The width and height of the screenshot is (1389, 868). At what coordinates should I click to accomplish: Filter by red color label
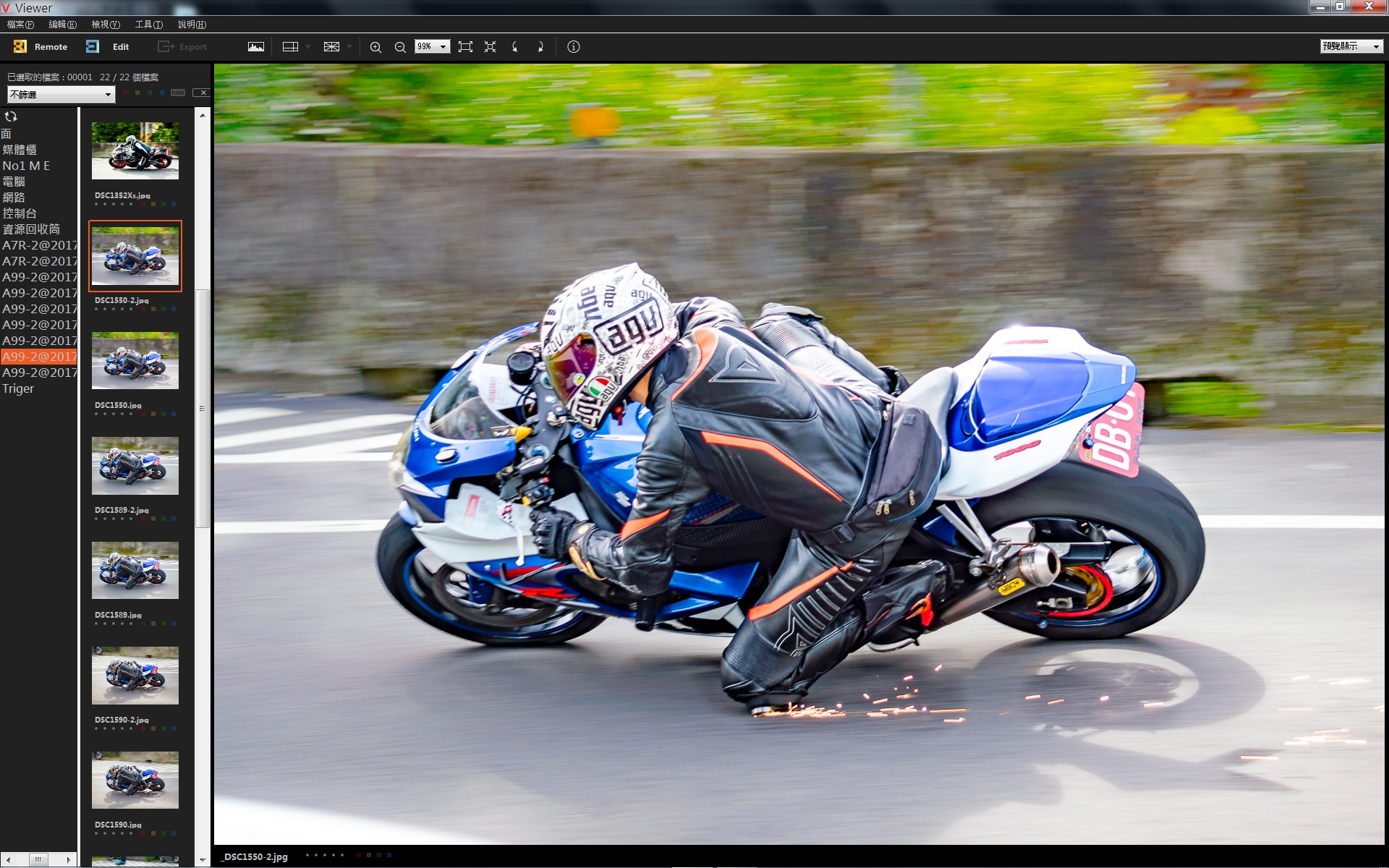tap(124, 93)
